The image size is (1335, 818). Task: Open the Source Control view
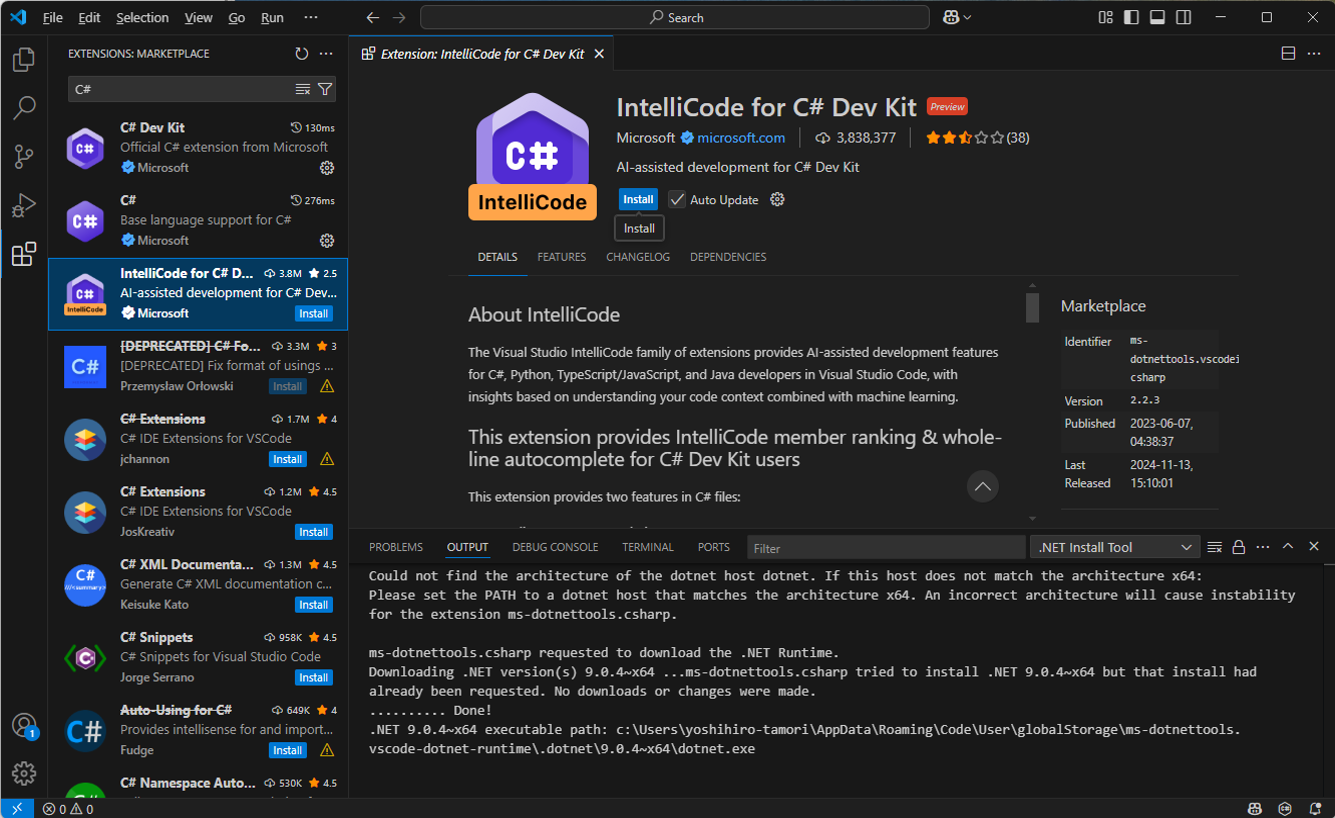[x=24, y=156]
